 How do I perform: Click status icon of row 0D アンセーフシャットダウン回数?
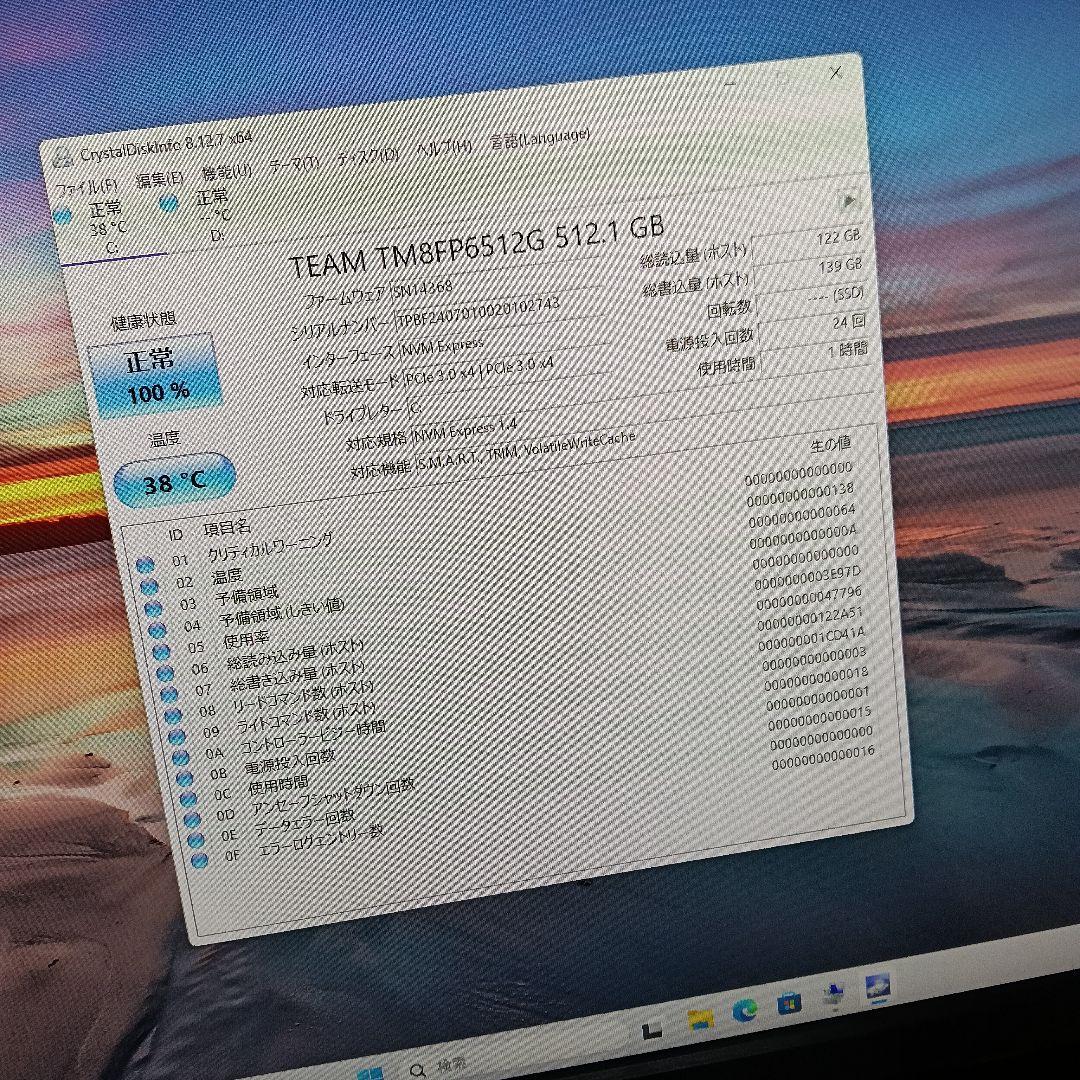[192, 820]
